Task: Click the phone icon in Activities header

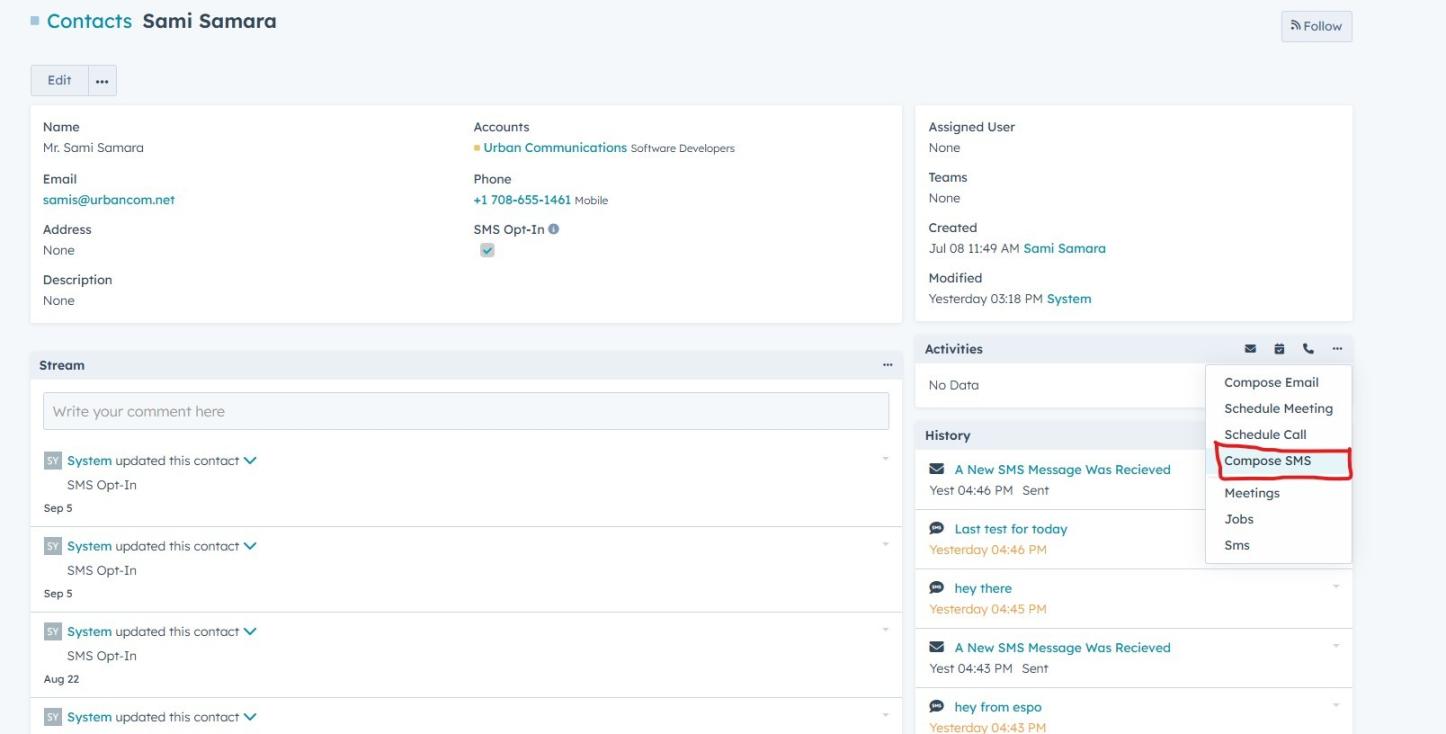Action: [x=1308, y=349]
